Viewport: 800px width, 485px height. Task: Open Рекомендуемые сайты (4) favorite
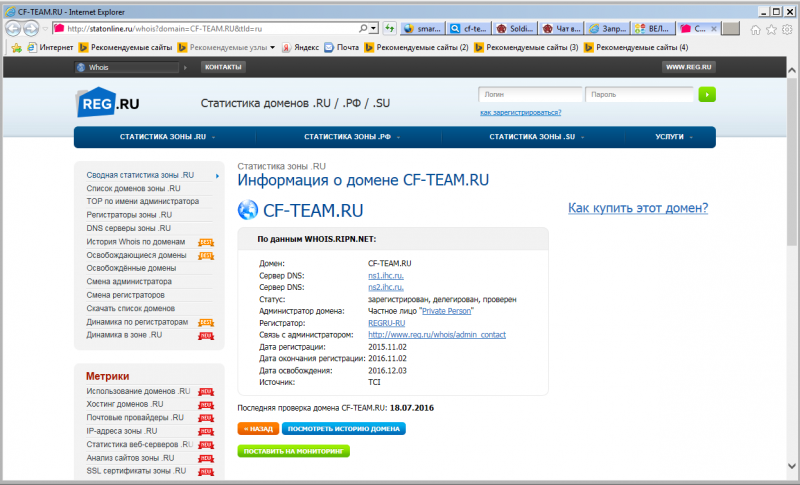tap(636, 47)
